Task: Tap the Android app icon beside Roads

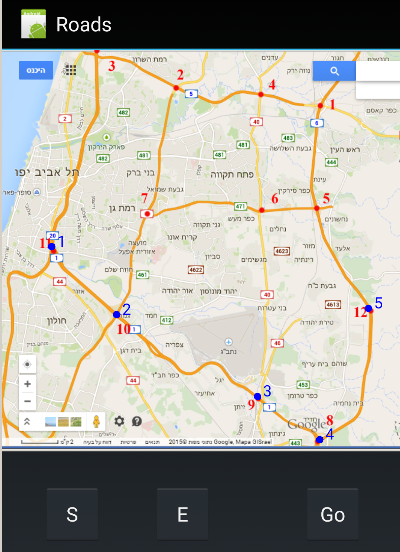Action: (33, 24)
